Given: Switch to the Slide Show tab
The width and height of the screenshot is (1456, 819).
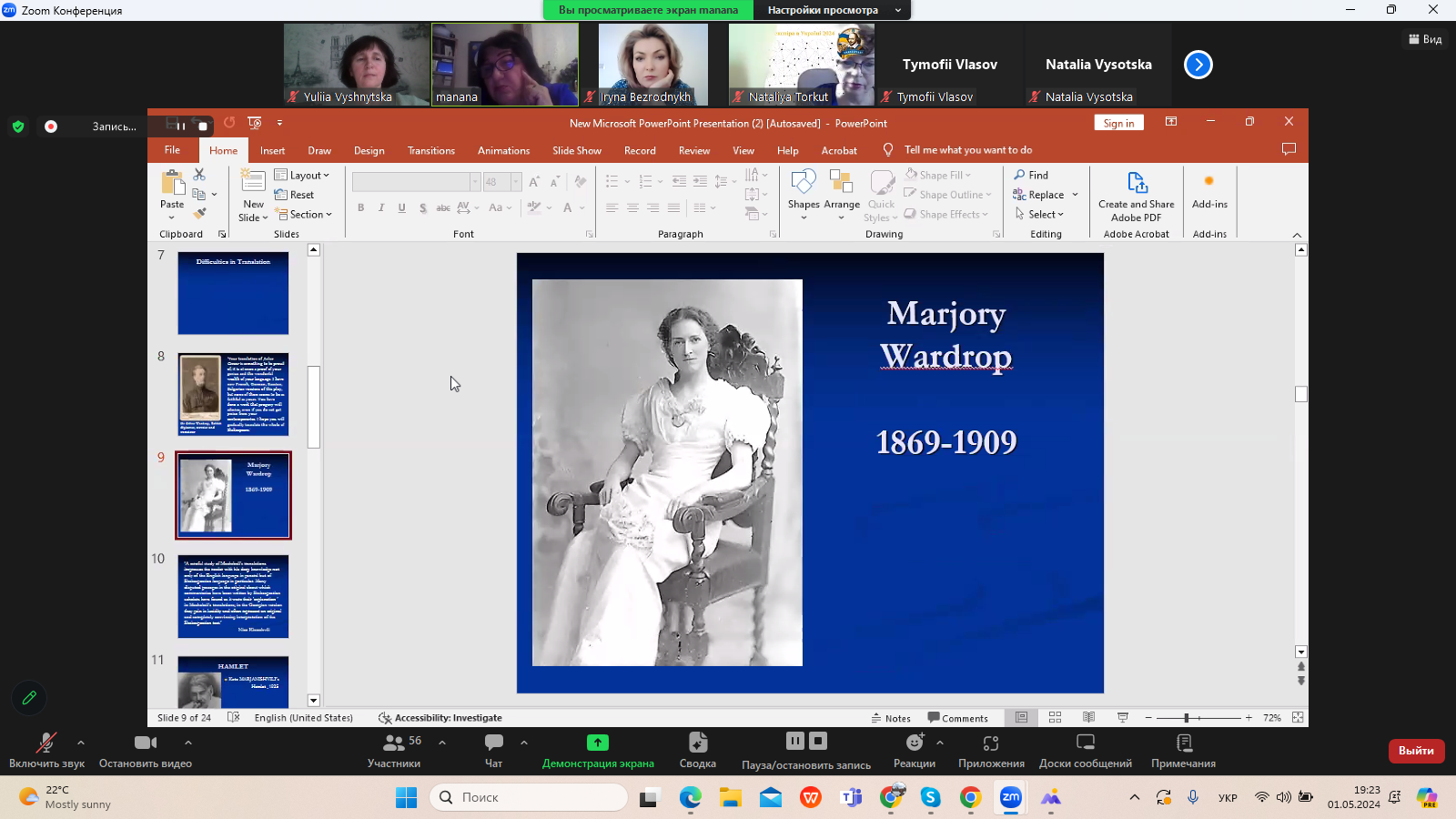Looking at the screenshot, I should pyautogui.click(x=576, y=151).
